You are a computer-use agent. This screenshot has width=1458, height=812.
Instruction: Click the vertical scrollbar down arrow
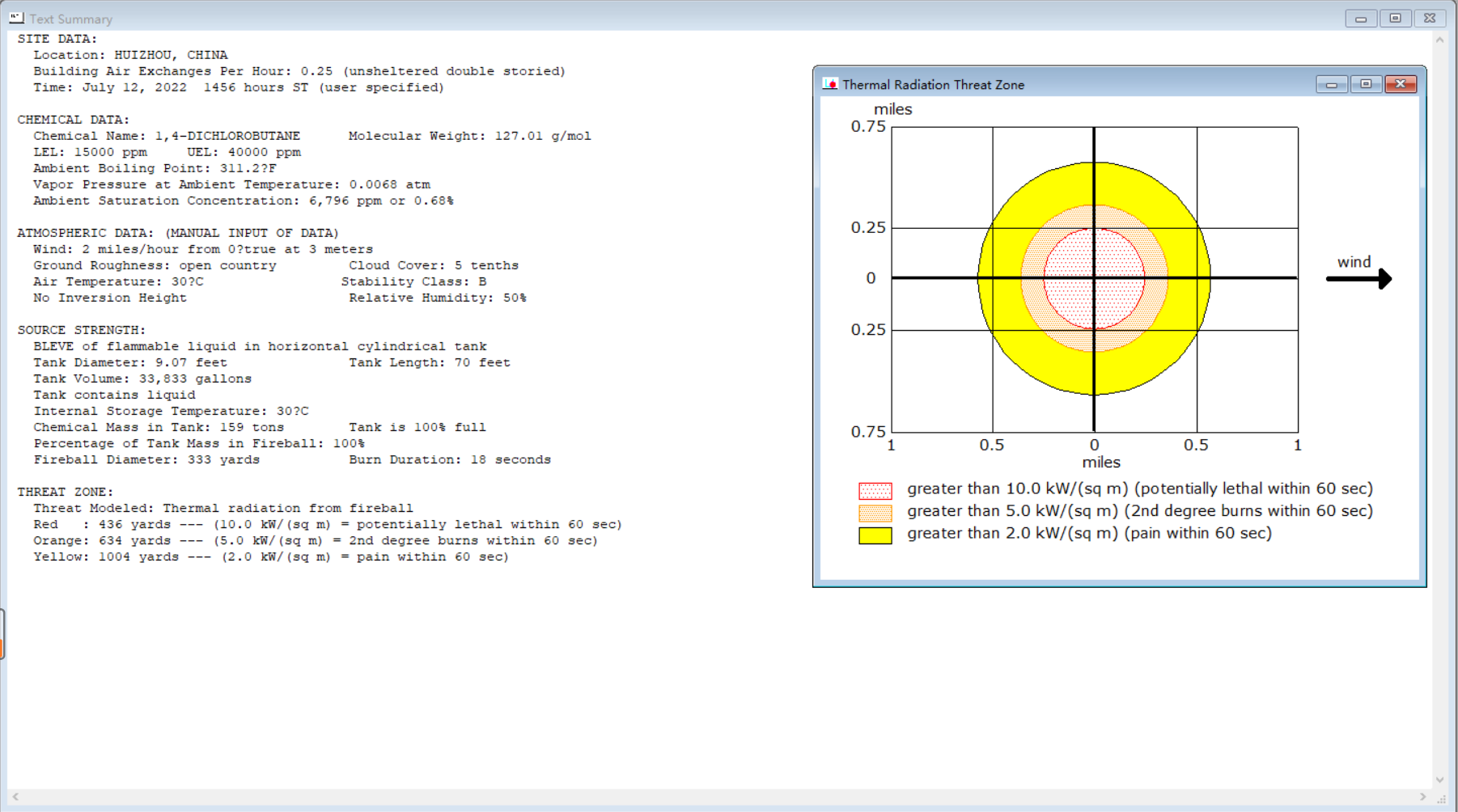[x=1439, y=780]
